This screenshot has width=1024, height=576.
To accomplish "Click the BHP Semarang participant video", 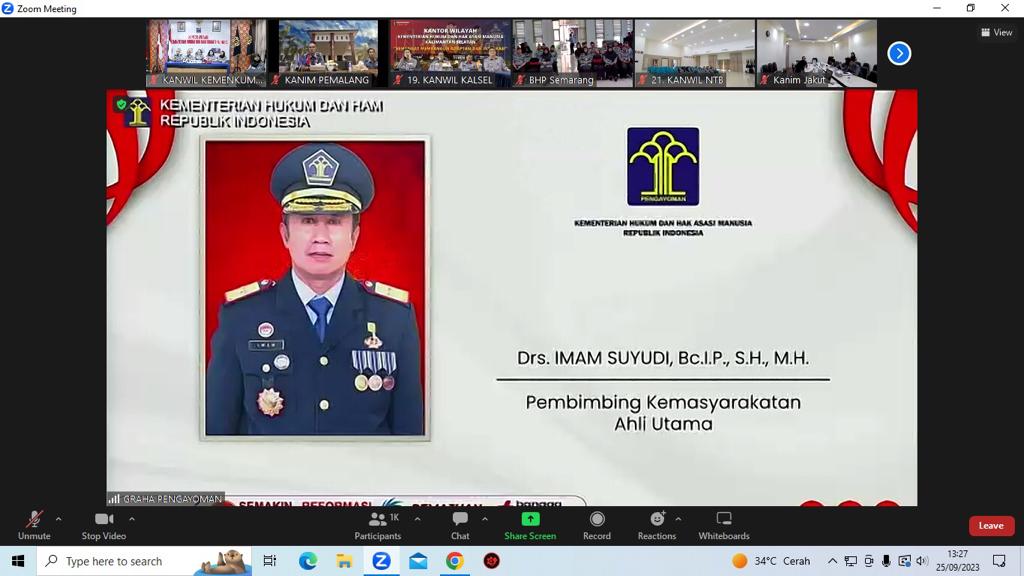I will tap(572, 52).
